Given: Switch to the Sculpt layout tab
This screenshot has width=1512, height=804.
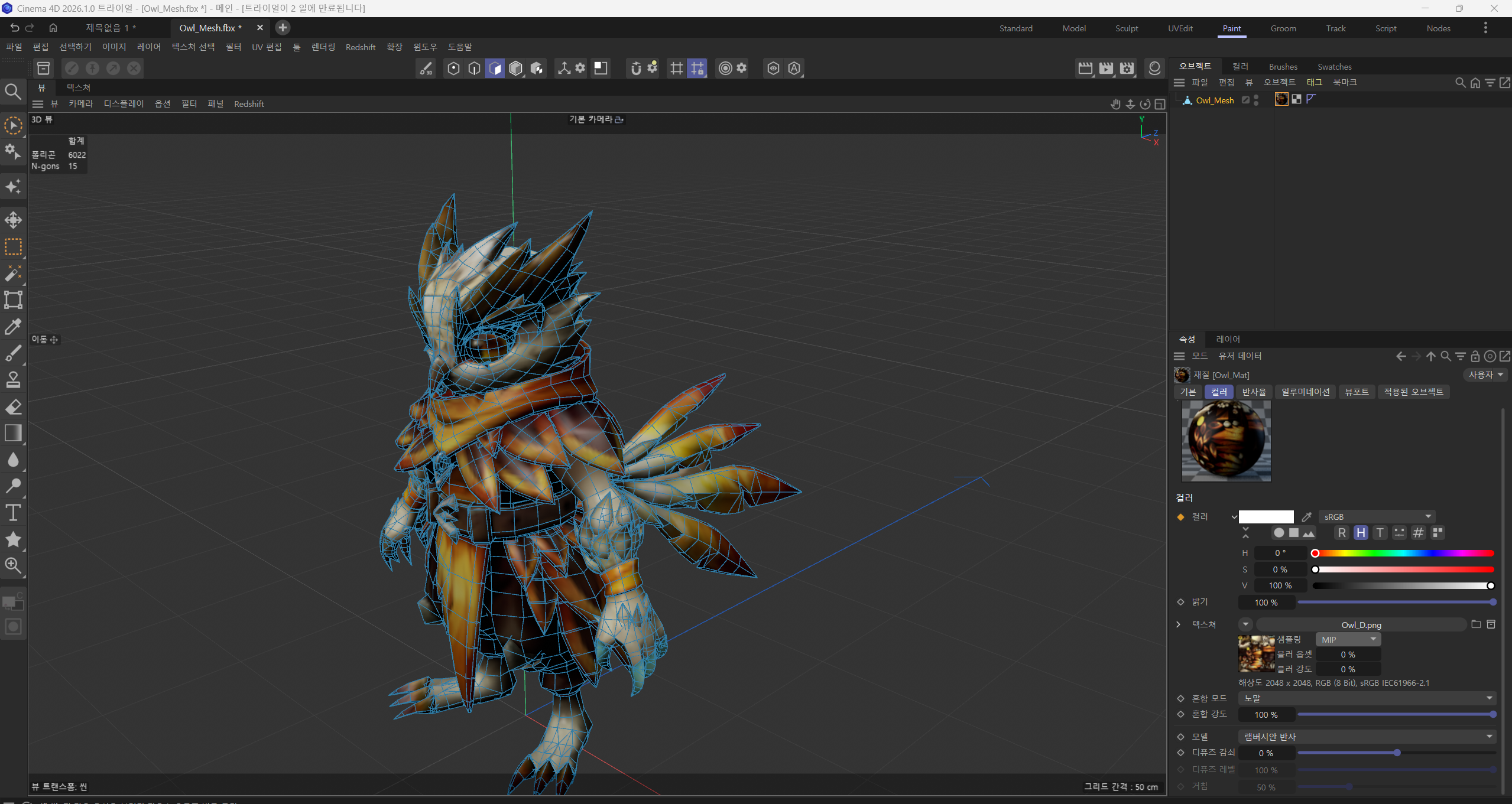Looking at the screenshot, I should point(1126,28).
